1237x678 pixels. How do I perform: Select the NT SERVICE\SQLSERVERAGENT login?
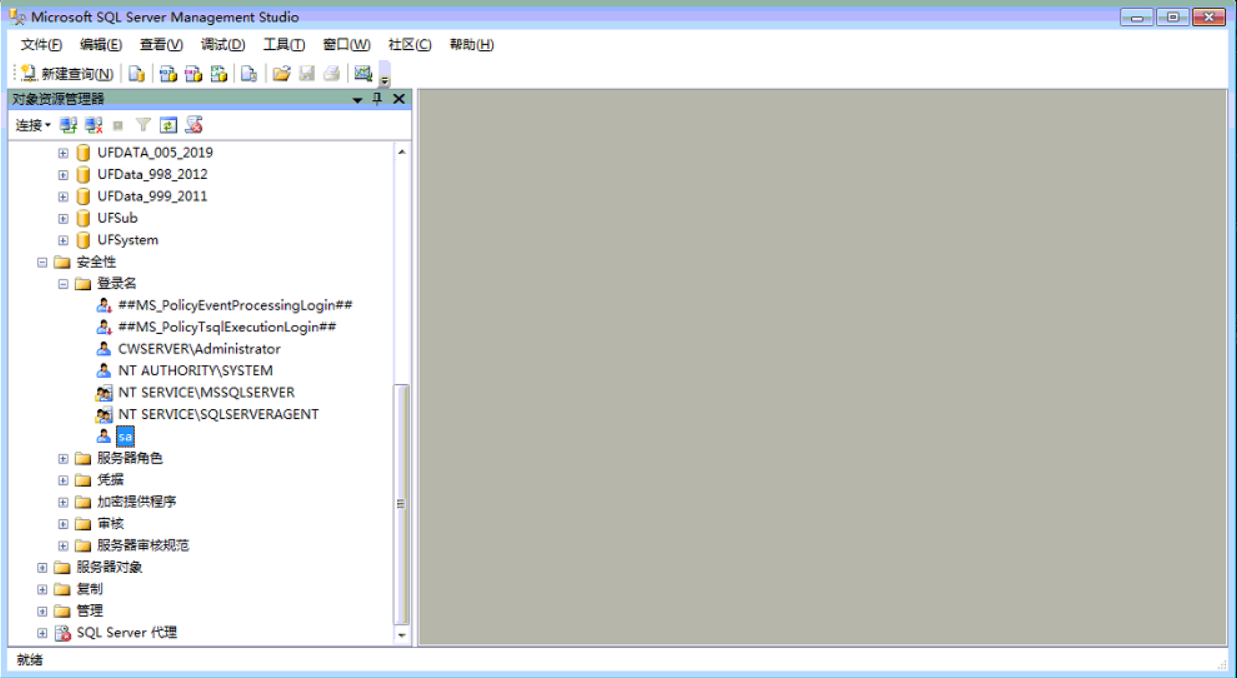[218, 415]
